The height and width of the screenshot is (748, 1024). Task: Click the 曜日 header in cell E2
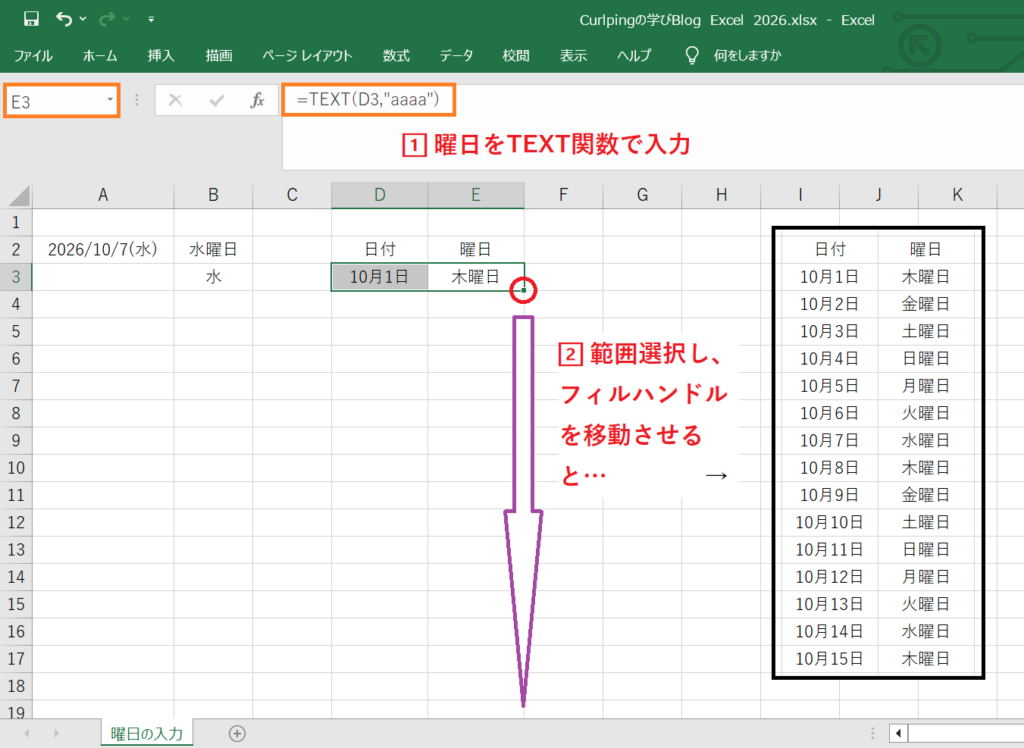(x=476, y=250)
